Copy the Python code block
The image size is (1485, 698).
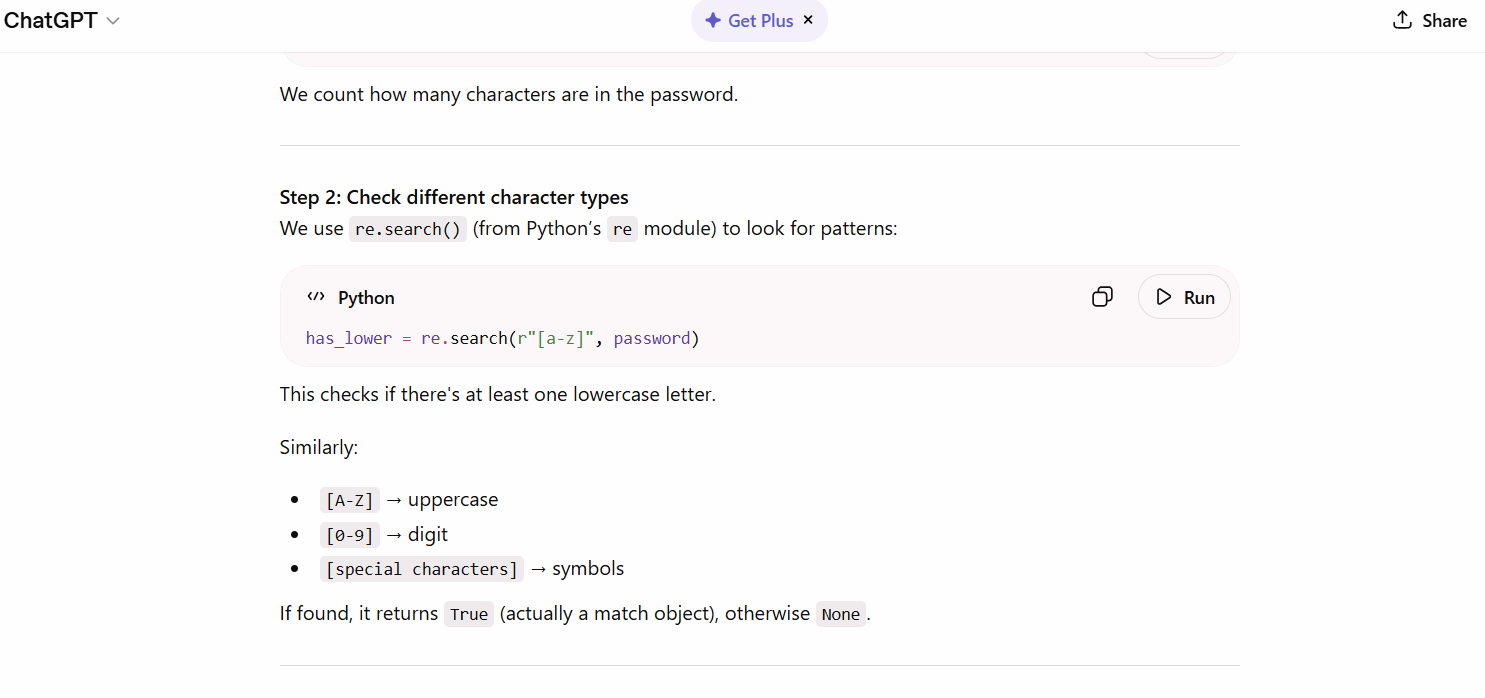1102,297
